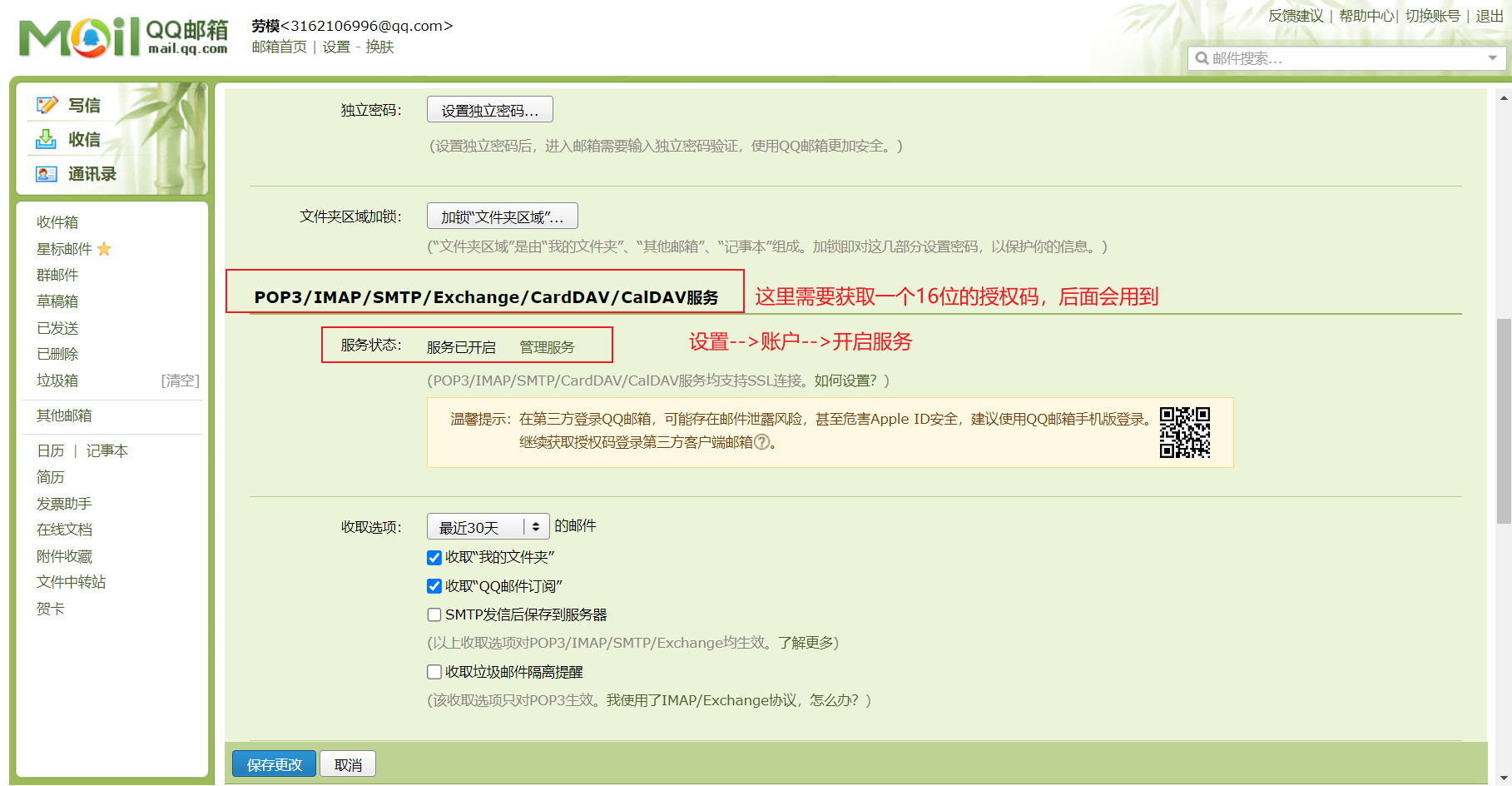Click 设置 link in header
This screenshot has width=1512, height=786.
(336, 47)
